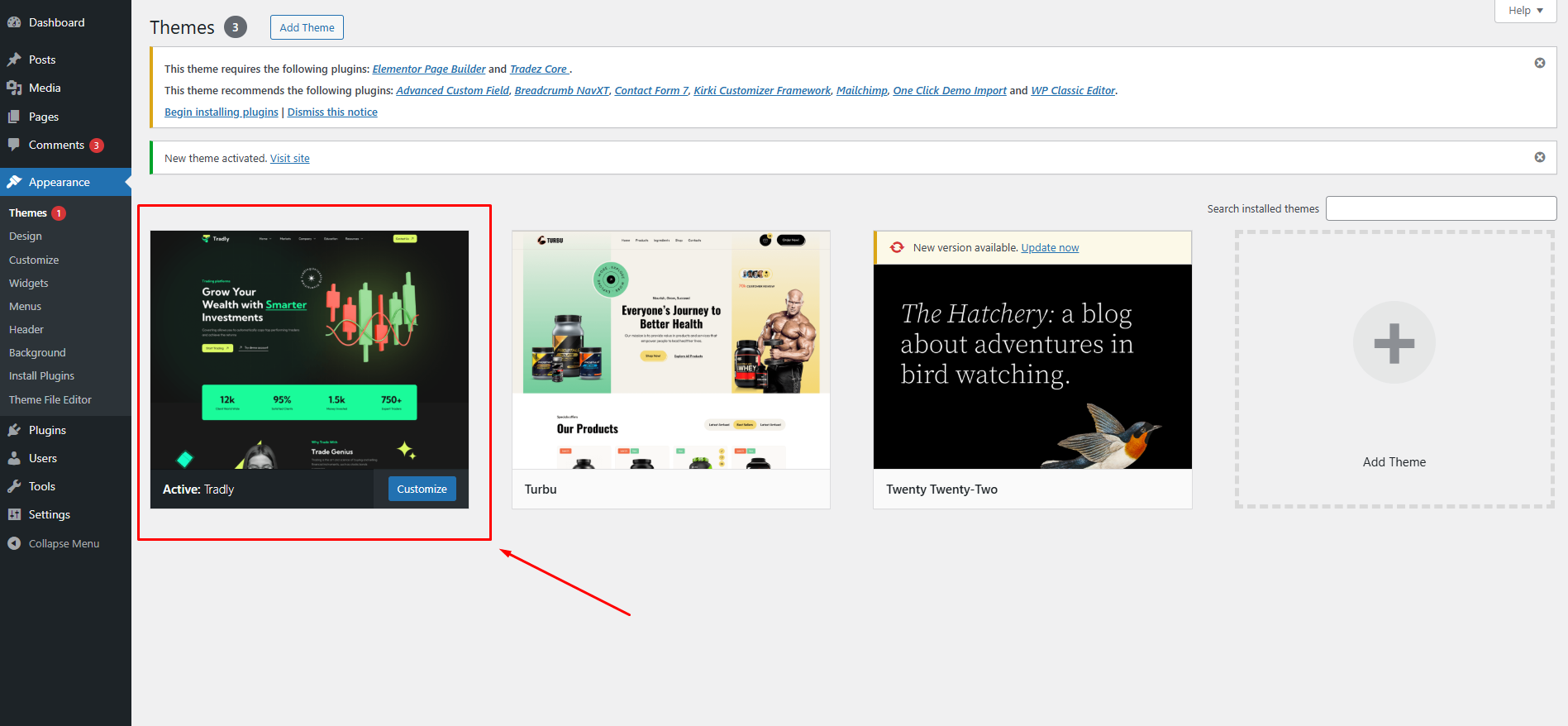
Task: Open the Mailchimp link
Action: click(x=862, y=91)
